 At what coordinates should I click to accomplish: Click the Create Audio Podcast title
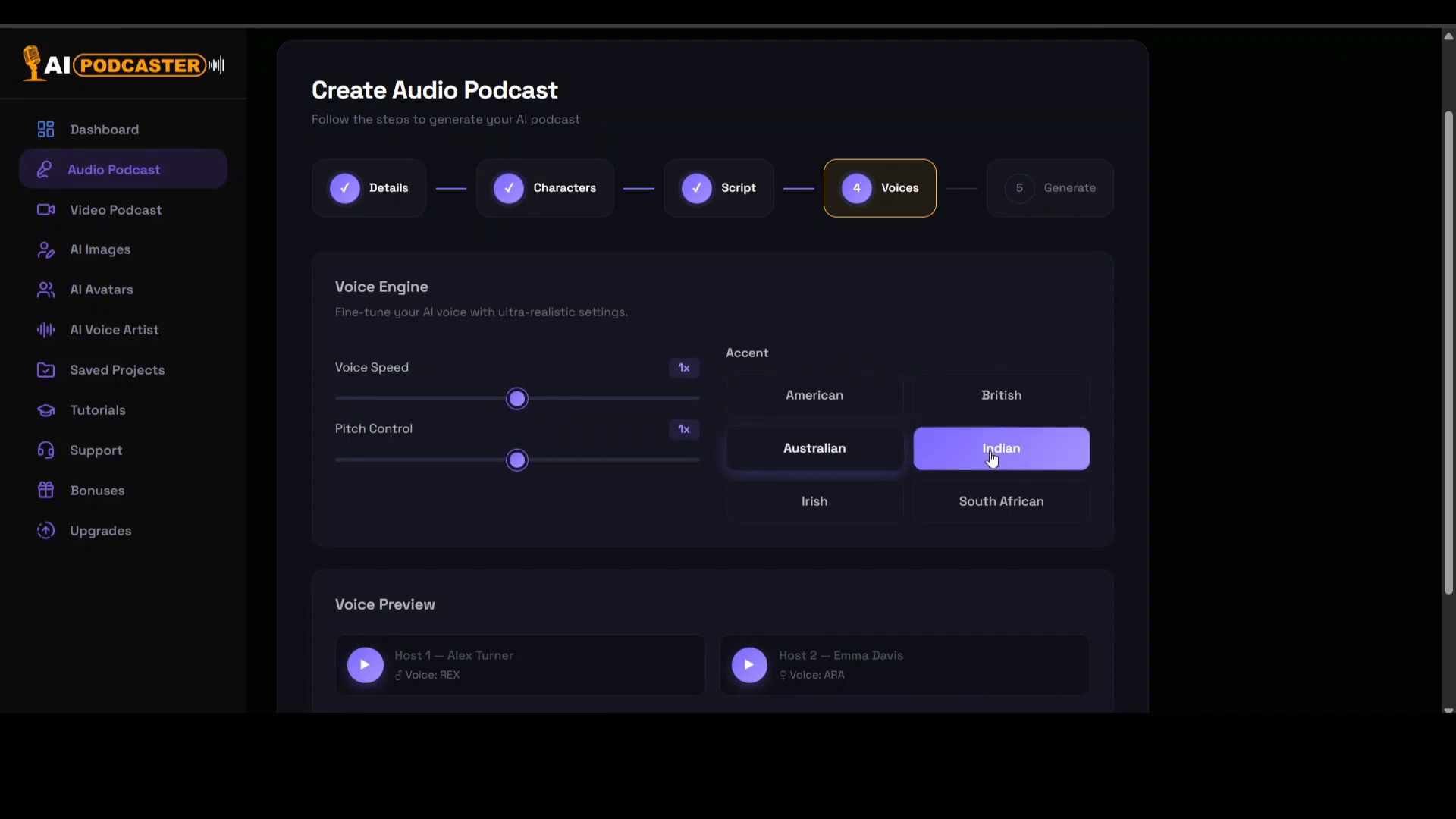pyautogui.click(x=435, y=90)
